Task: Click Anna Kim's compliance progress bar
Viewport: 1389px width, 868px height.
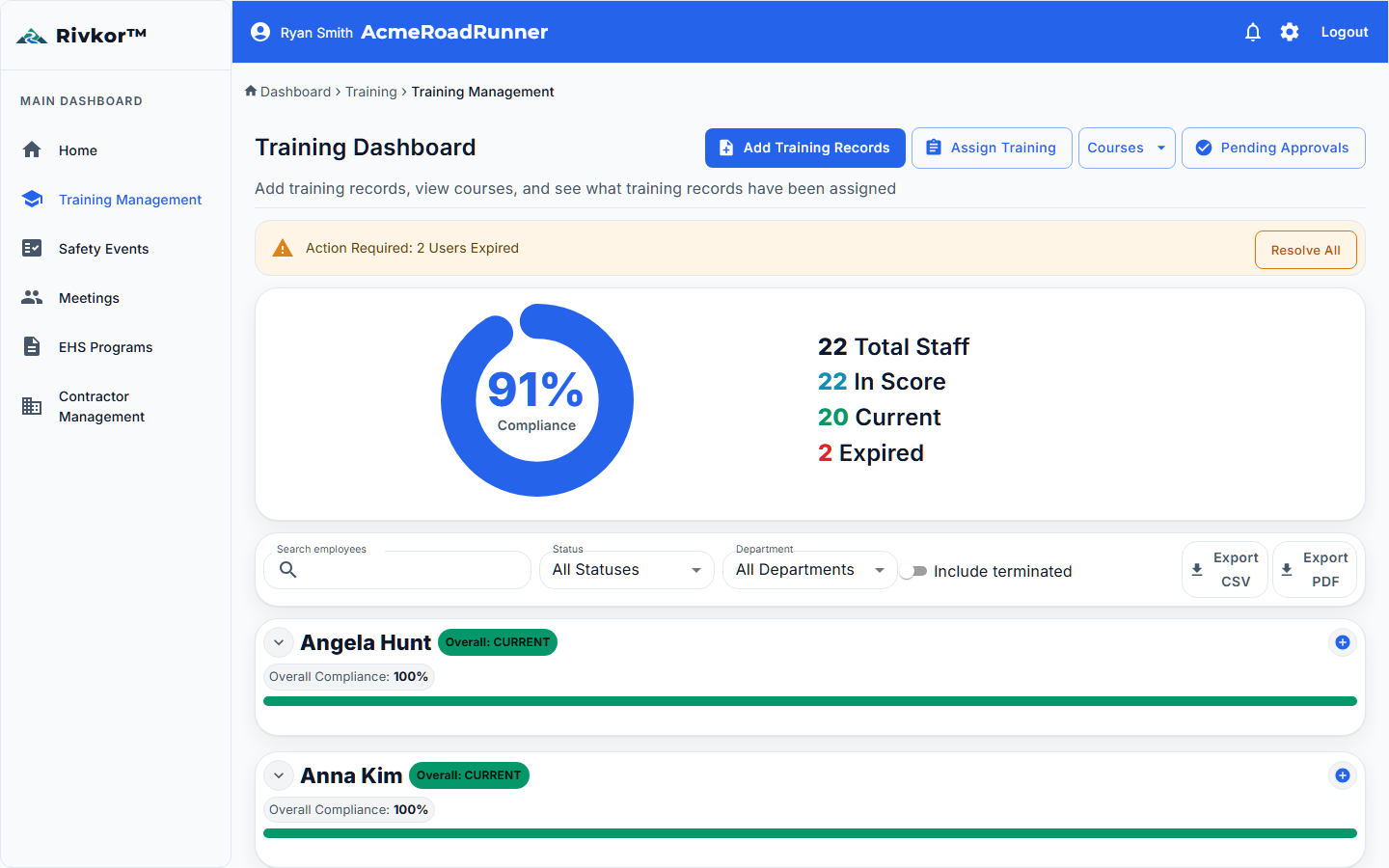Action: [810, 833]
